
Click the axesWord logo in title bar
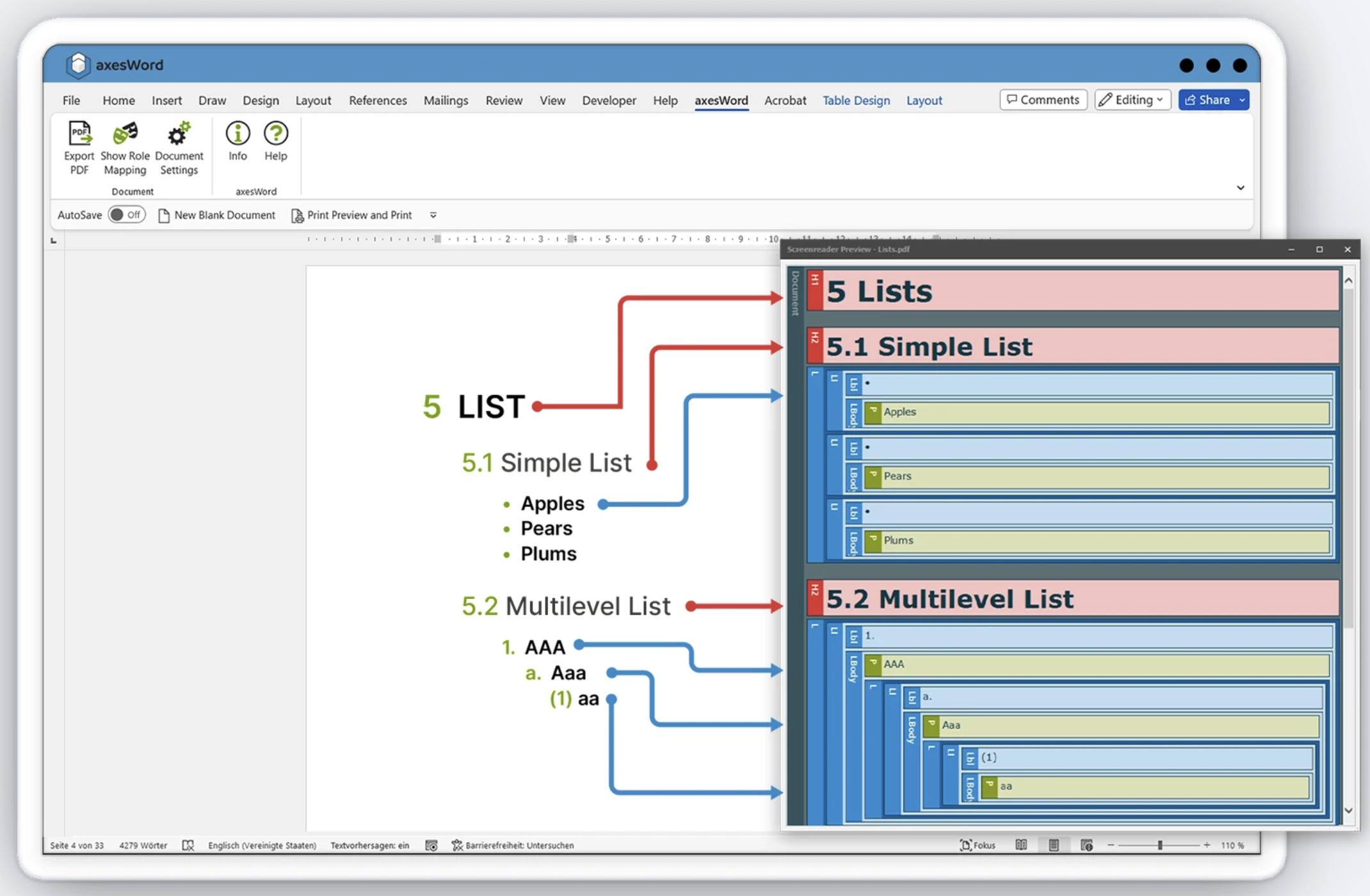click(x=77, y=65)
